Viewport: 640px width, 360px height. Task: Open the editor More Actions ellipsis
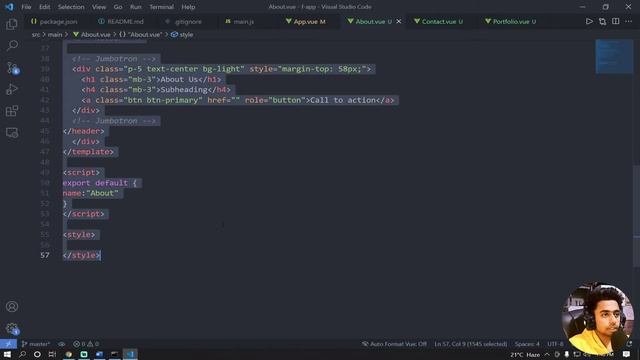[629, 21]
